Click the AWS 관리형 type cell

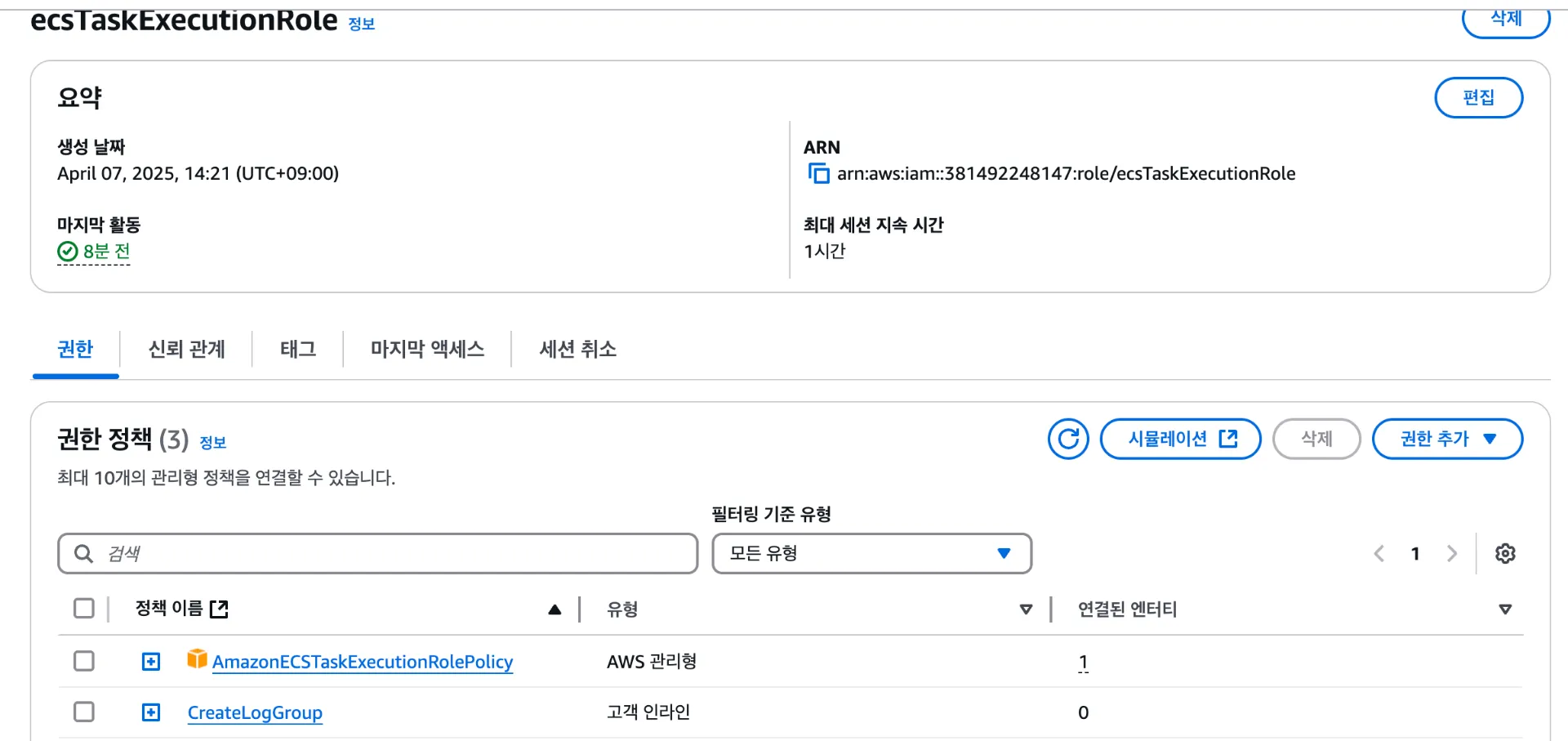tap(652, 661)
